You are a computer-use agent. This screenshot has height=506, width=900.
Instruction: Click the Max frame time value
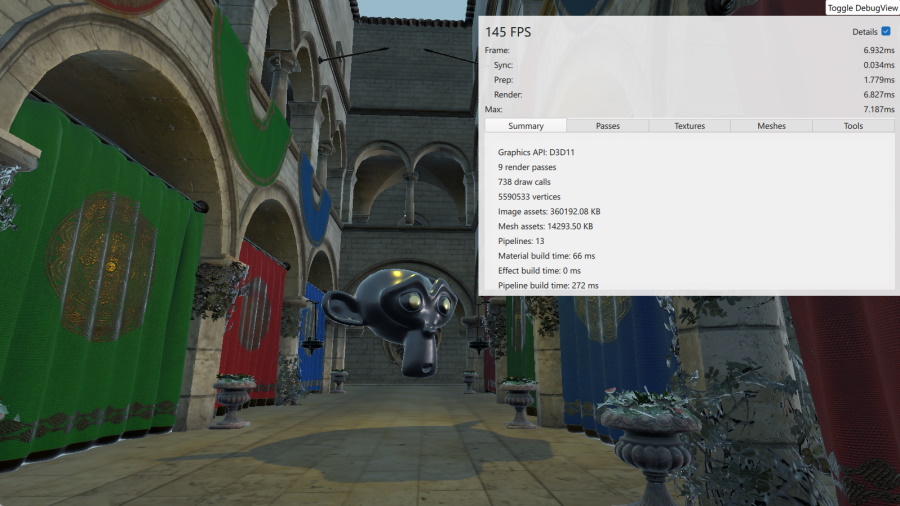tap(879, 109)
